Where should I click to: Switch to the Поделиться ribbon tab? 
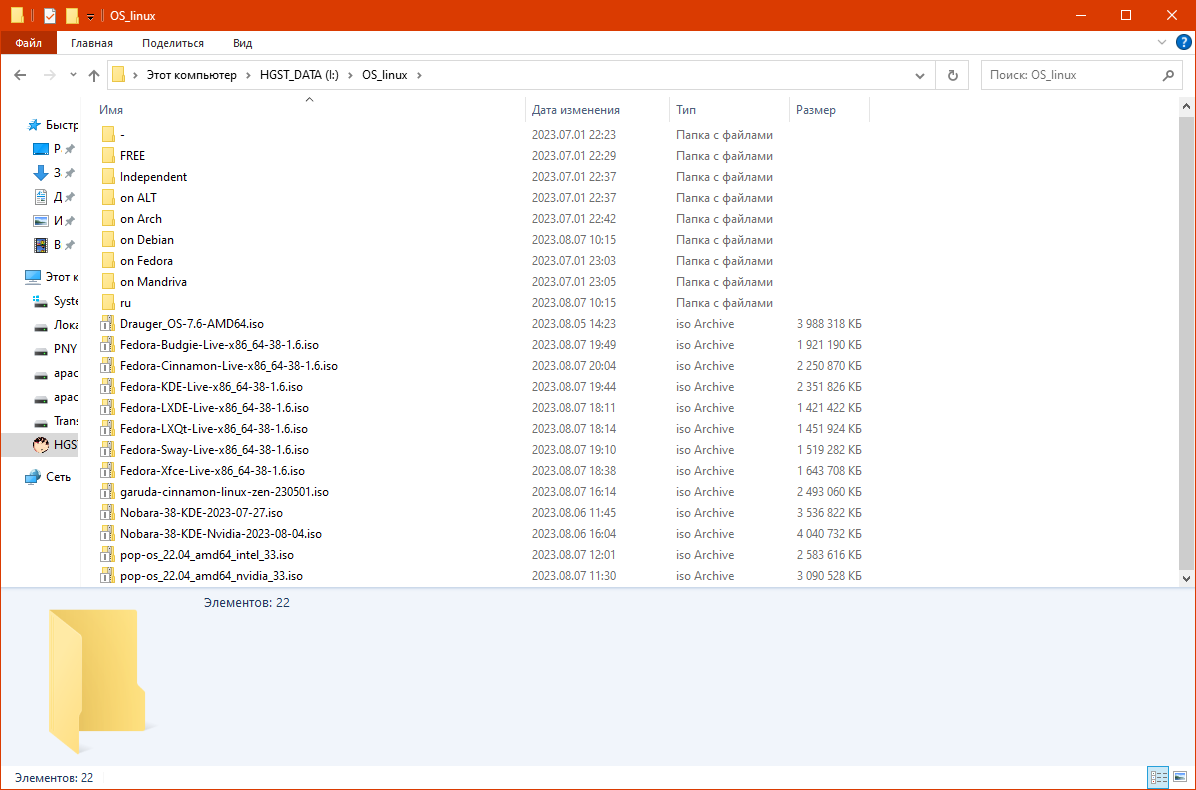[172, 43]
